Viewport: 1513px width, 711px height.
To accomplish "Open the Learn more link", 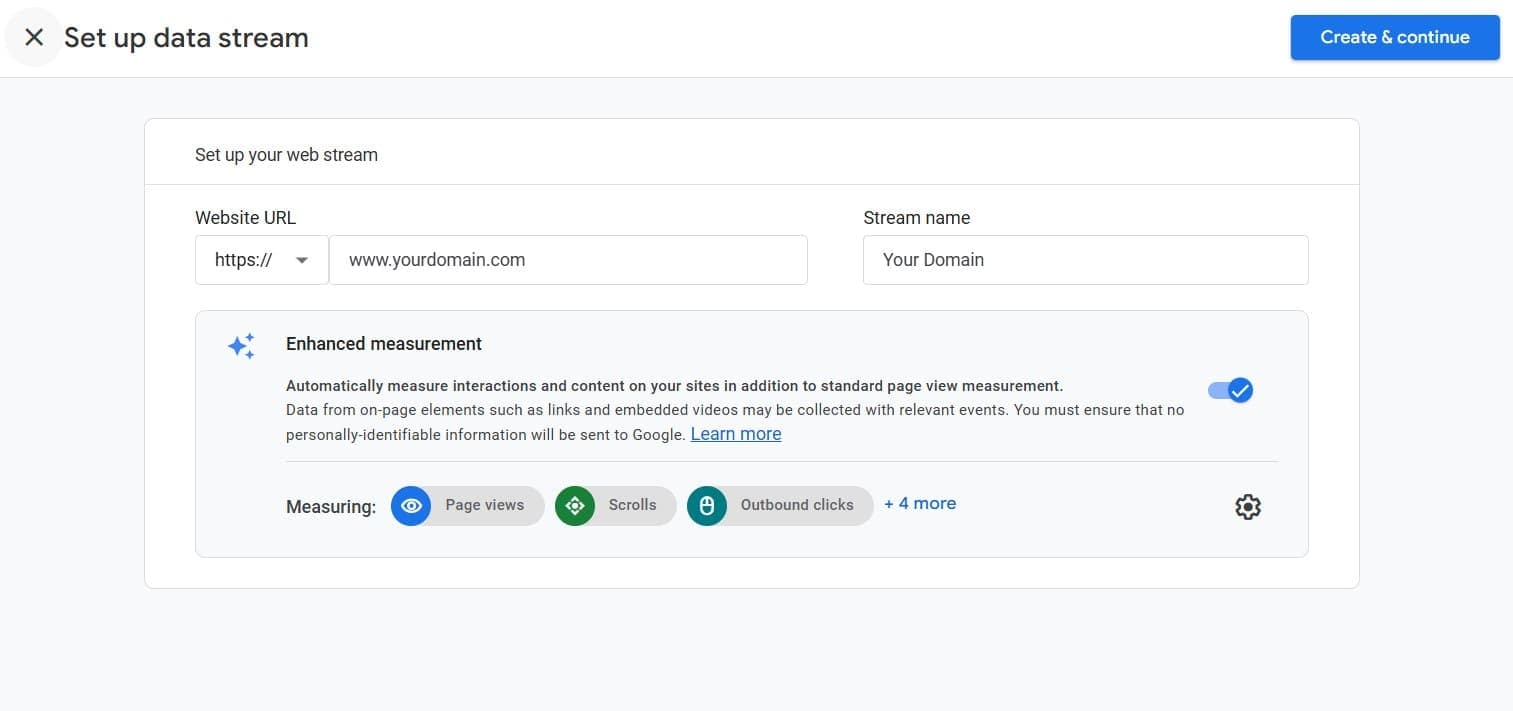I will point(735,433).
